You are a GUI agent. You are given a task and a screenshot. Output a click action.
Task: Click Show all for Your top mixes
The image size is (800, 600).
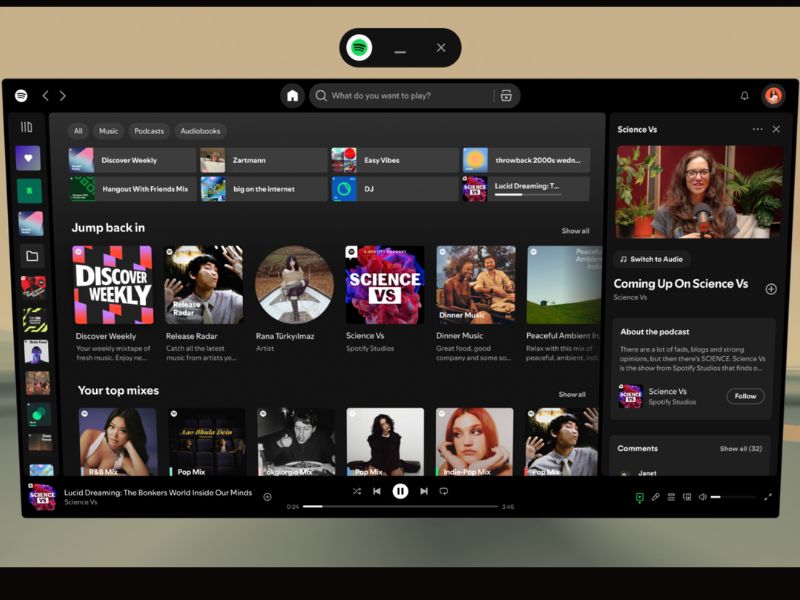(x=572, y=394)
